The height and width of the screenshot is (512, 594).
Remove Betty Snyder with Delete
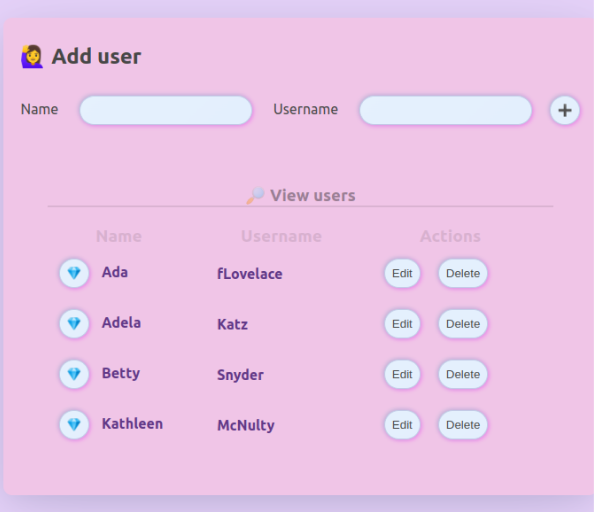click(463, 374)
